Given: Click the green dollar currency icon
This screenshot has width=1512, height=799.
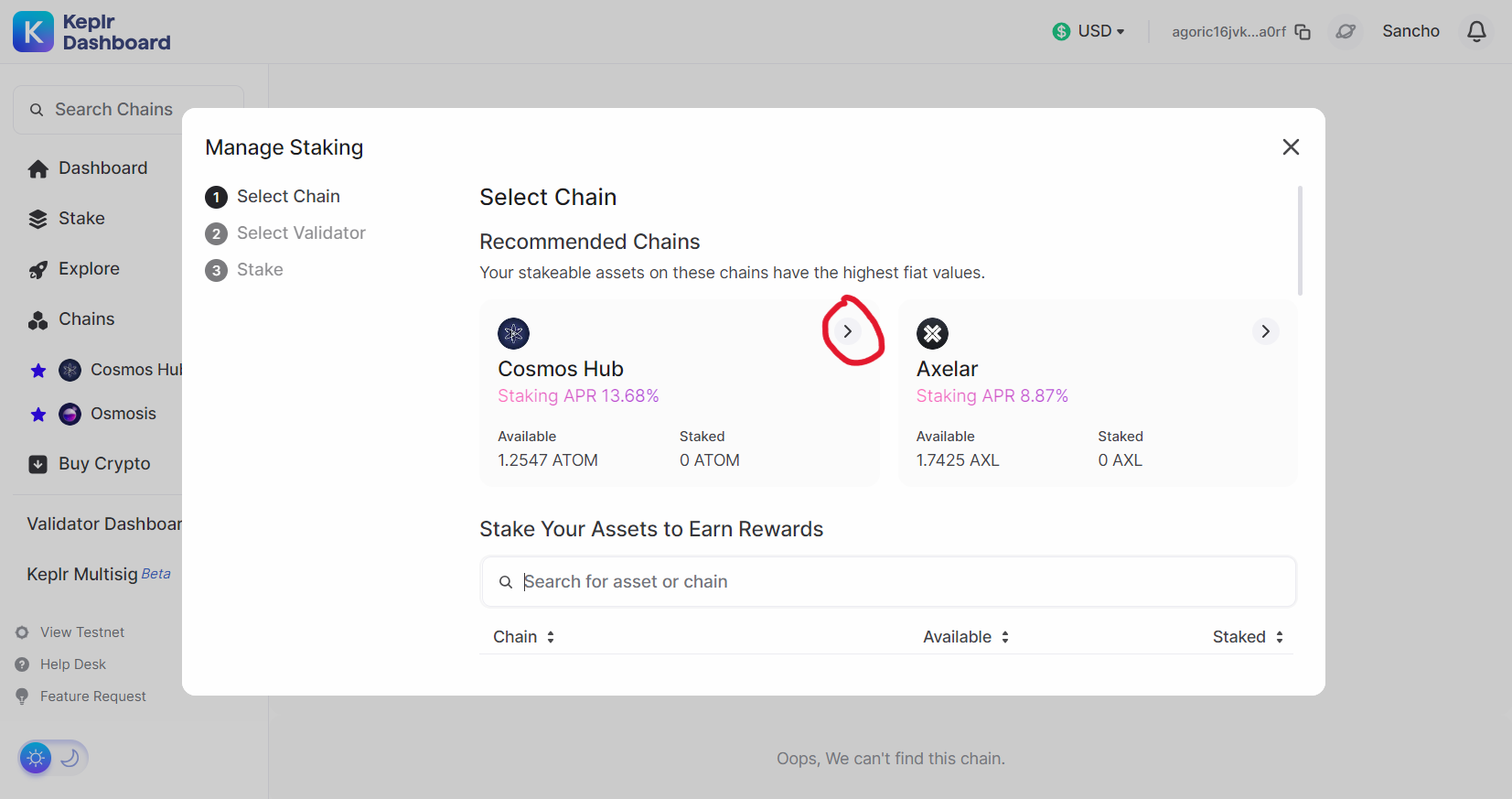Looking at the screenshot, I should click(x=1061, y=32).
